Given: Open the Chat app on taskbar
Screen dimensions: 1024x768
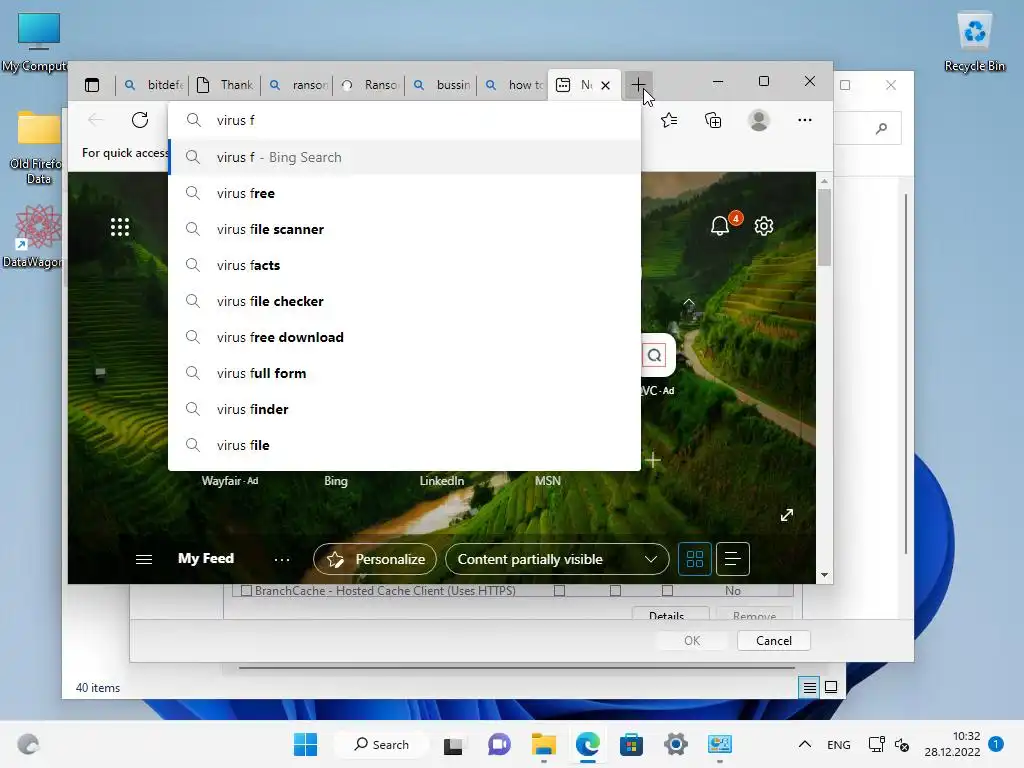Looking at the screenshot, I should pyautogui.click(x=499, y=744).
